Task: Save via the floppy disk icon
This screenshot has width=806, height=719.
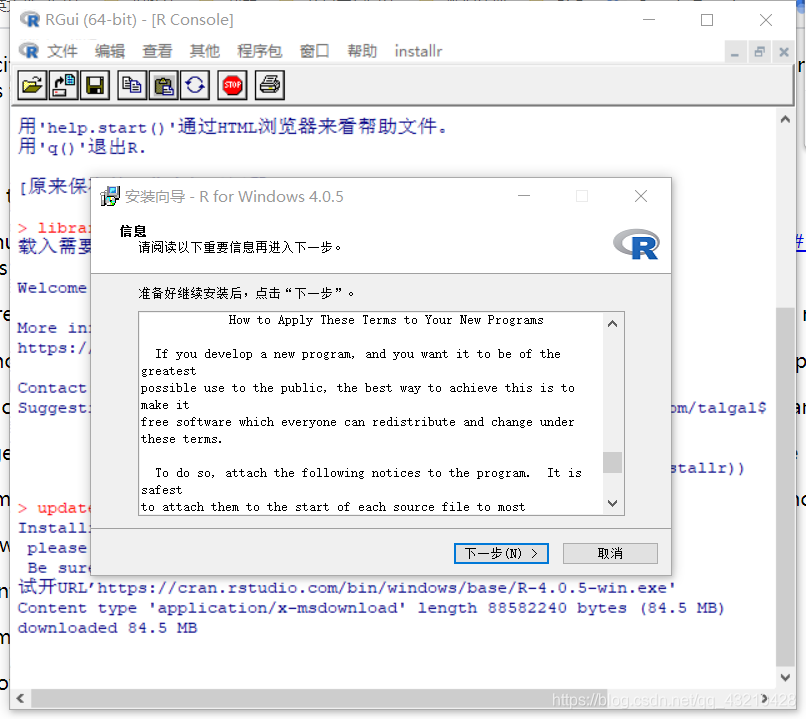Action: point(95,85)
